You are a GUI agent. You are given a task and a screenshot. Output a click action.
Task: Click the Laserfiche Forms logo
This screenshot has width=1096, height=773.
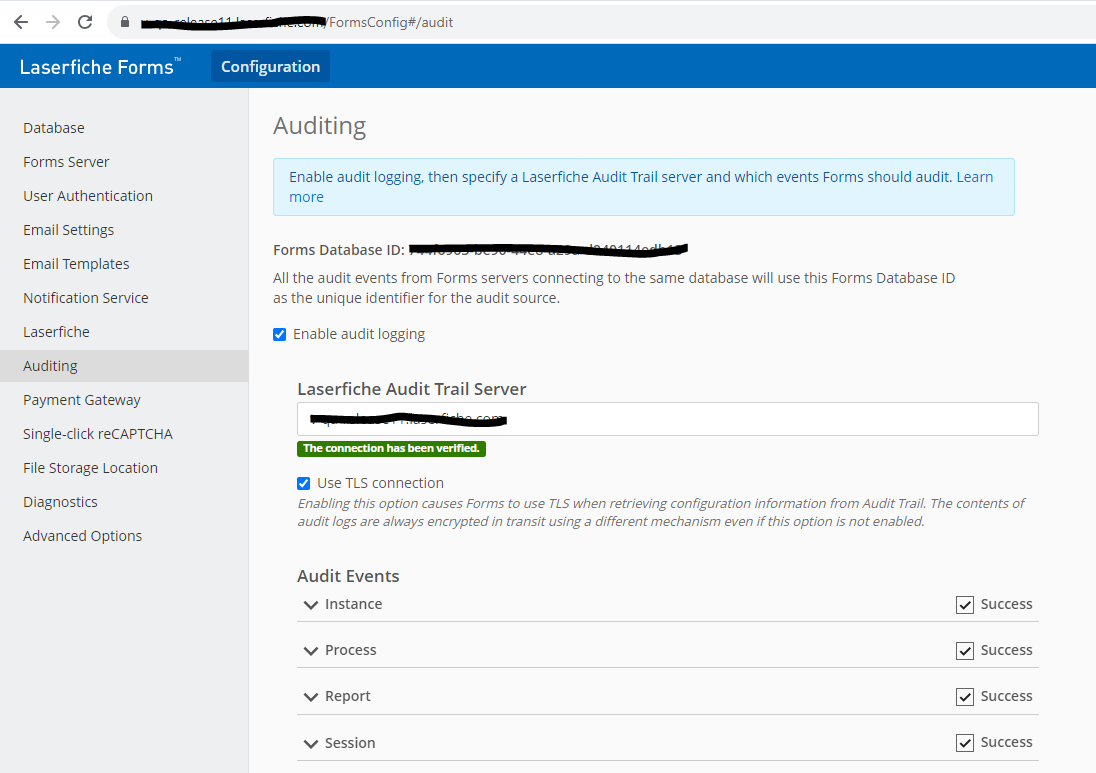point(100,66)
